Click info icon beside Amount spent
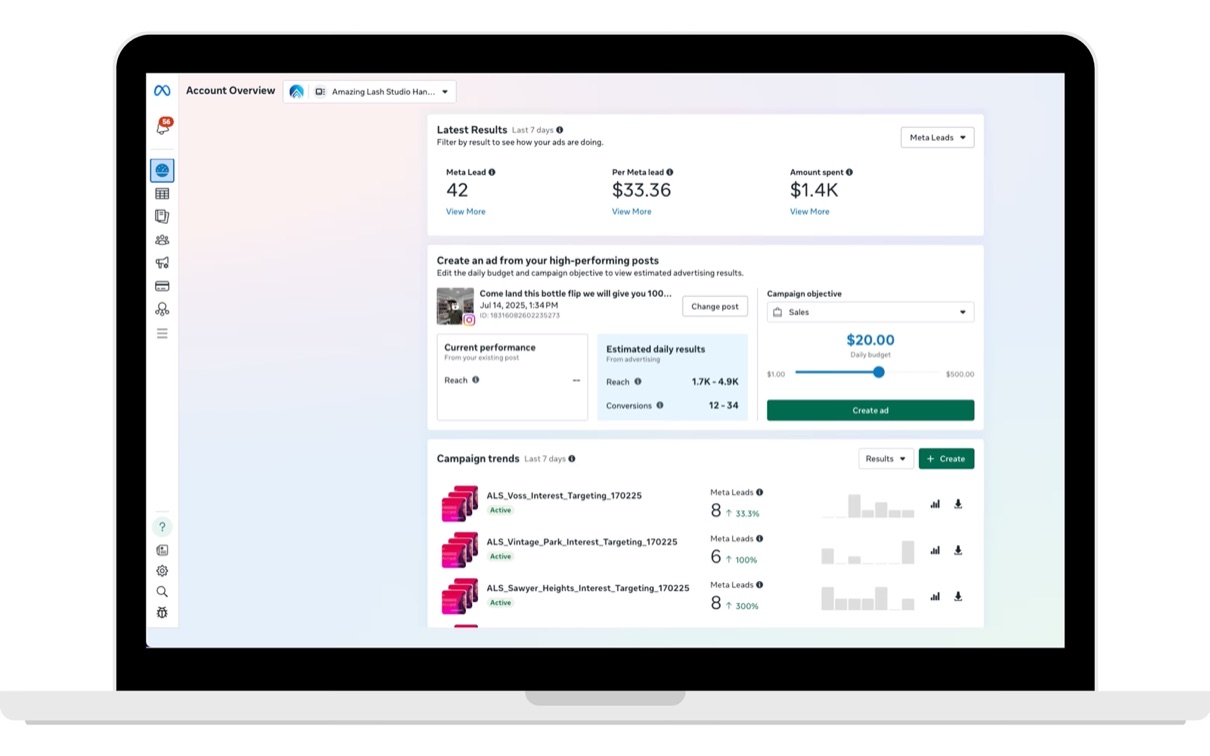 [849, 172]
